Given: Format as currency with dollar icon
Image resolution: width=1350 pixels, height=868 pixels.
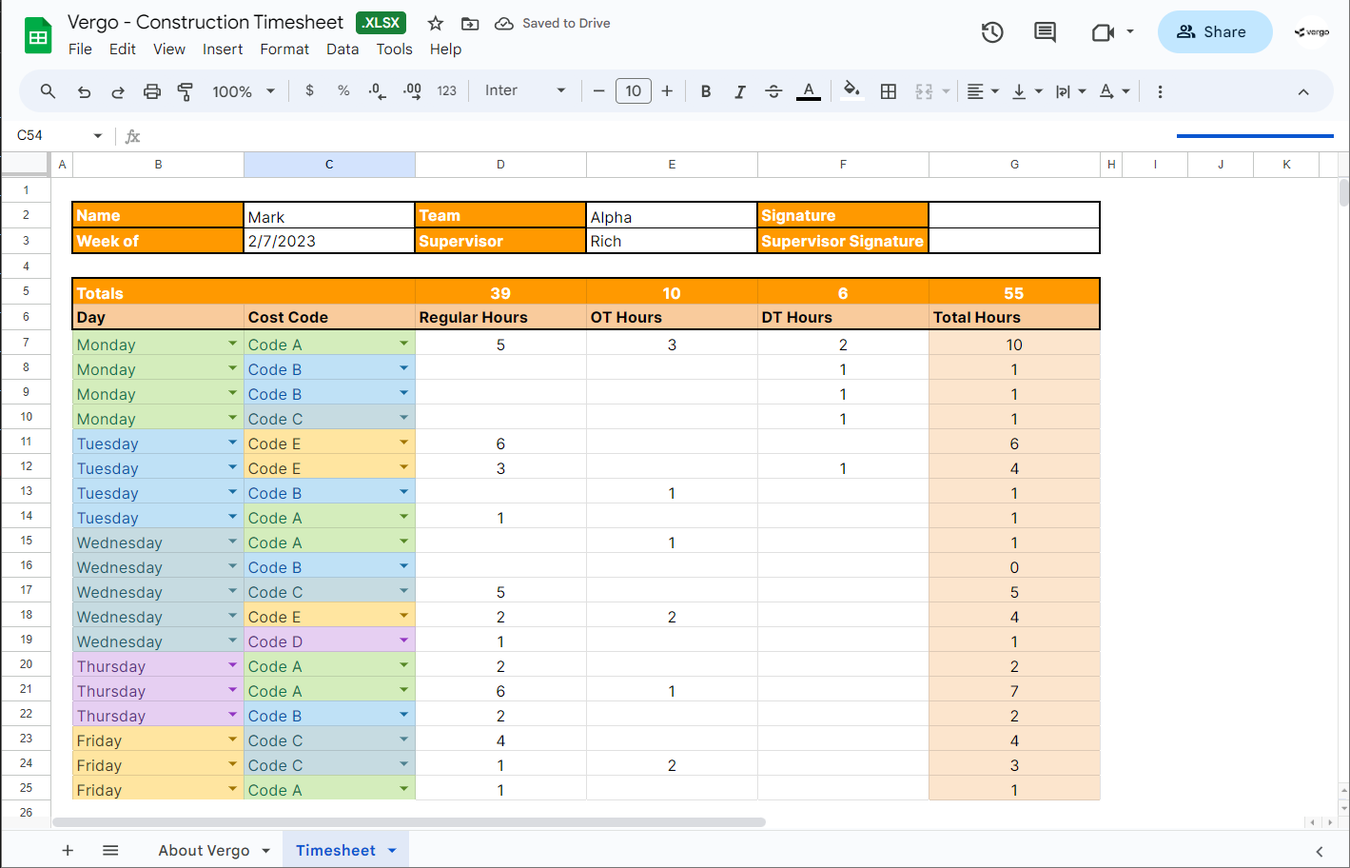Looking at the screenshot, I should pyautogui.click(x=310, y=91).
